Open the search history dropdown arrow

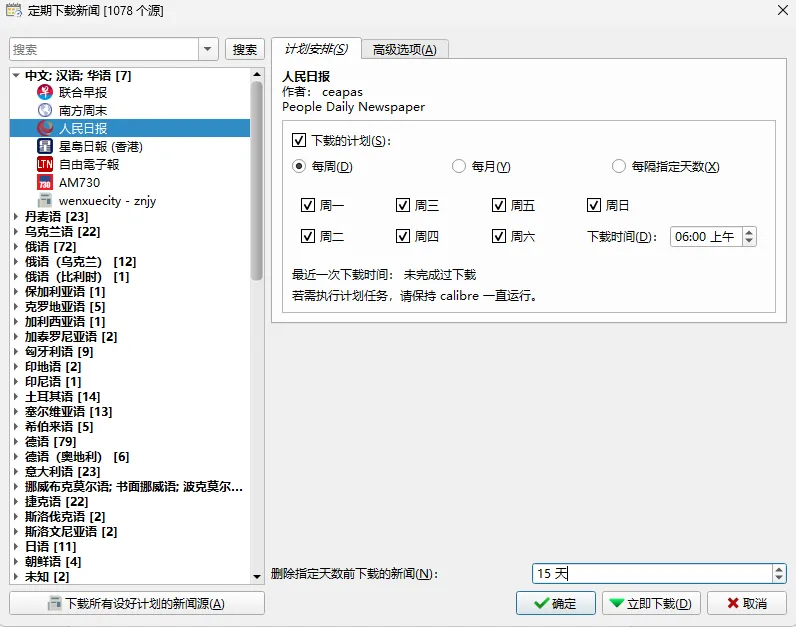tap(208, 49)
